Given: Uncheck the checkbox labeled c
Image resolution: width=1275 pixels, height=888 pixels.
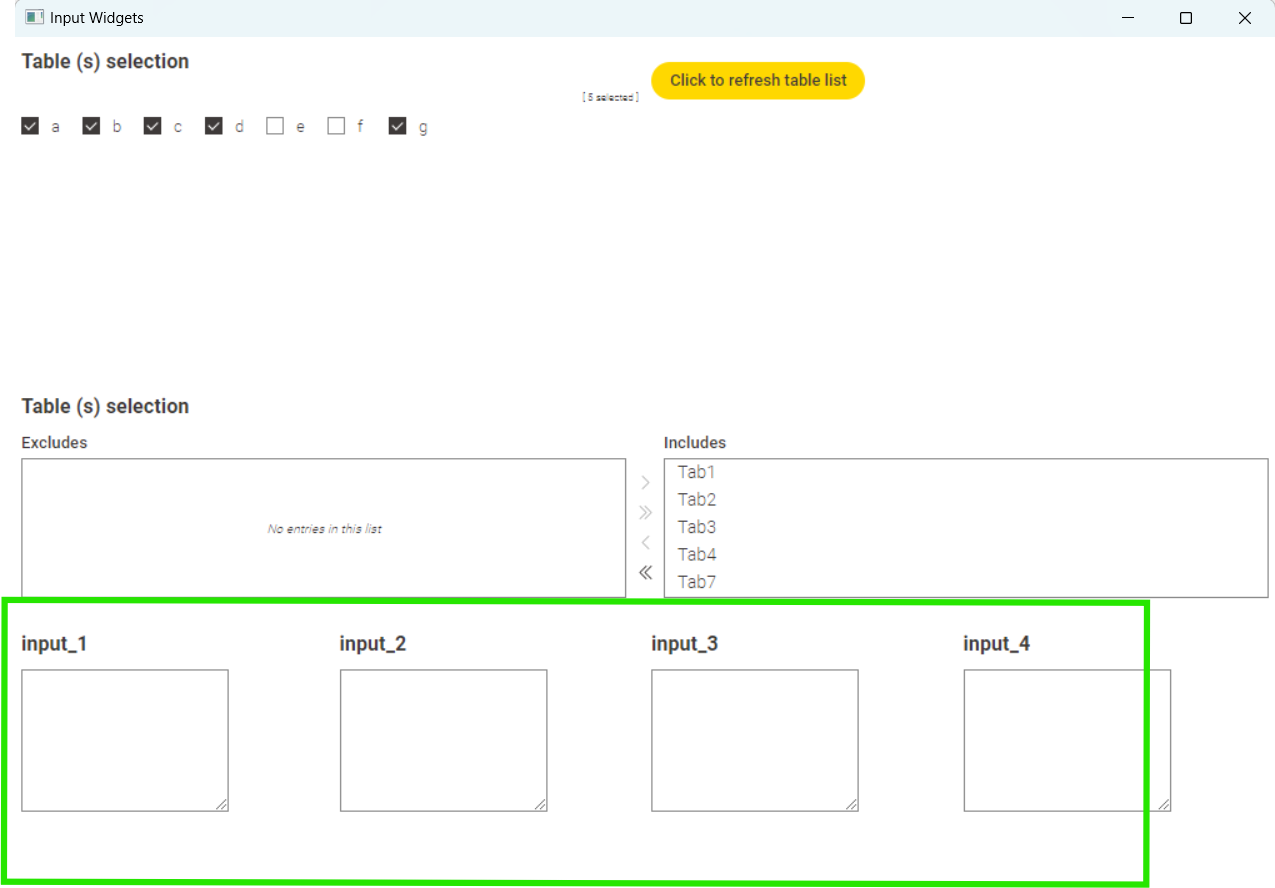Looking at the screenshot, I should 152,126.
